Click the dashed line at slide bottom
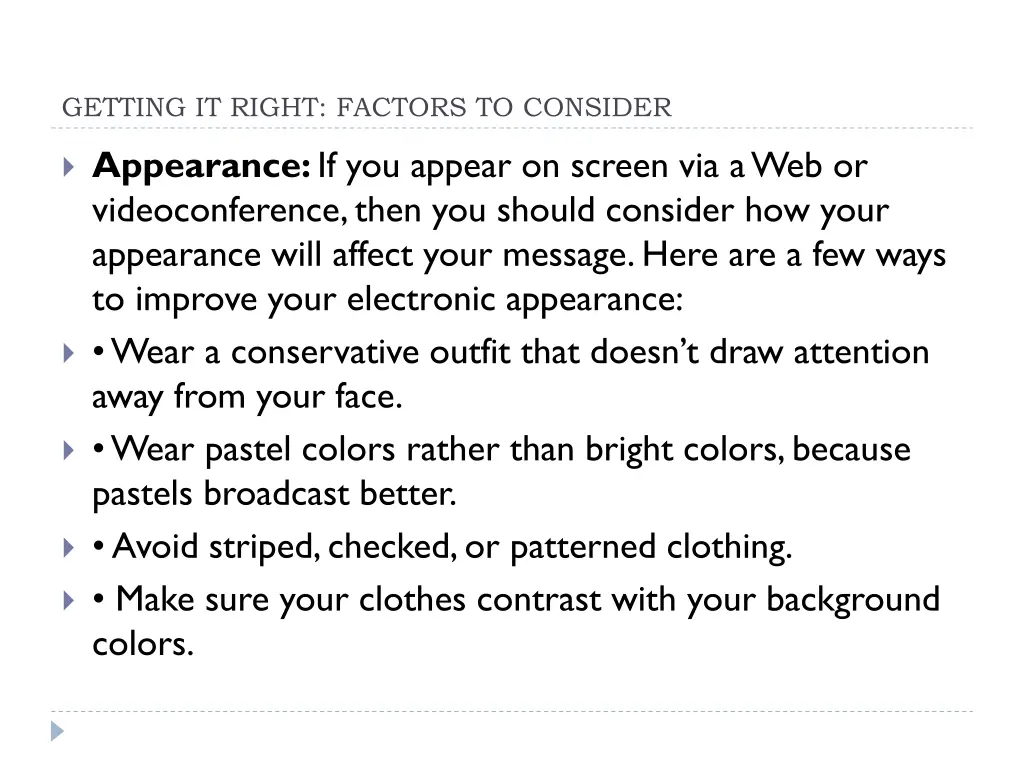This screenshot has width=1024, height=768. pyautogui.click(x=512, y=712)
